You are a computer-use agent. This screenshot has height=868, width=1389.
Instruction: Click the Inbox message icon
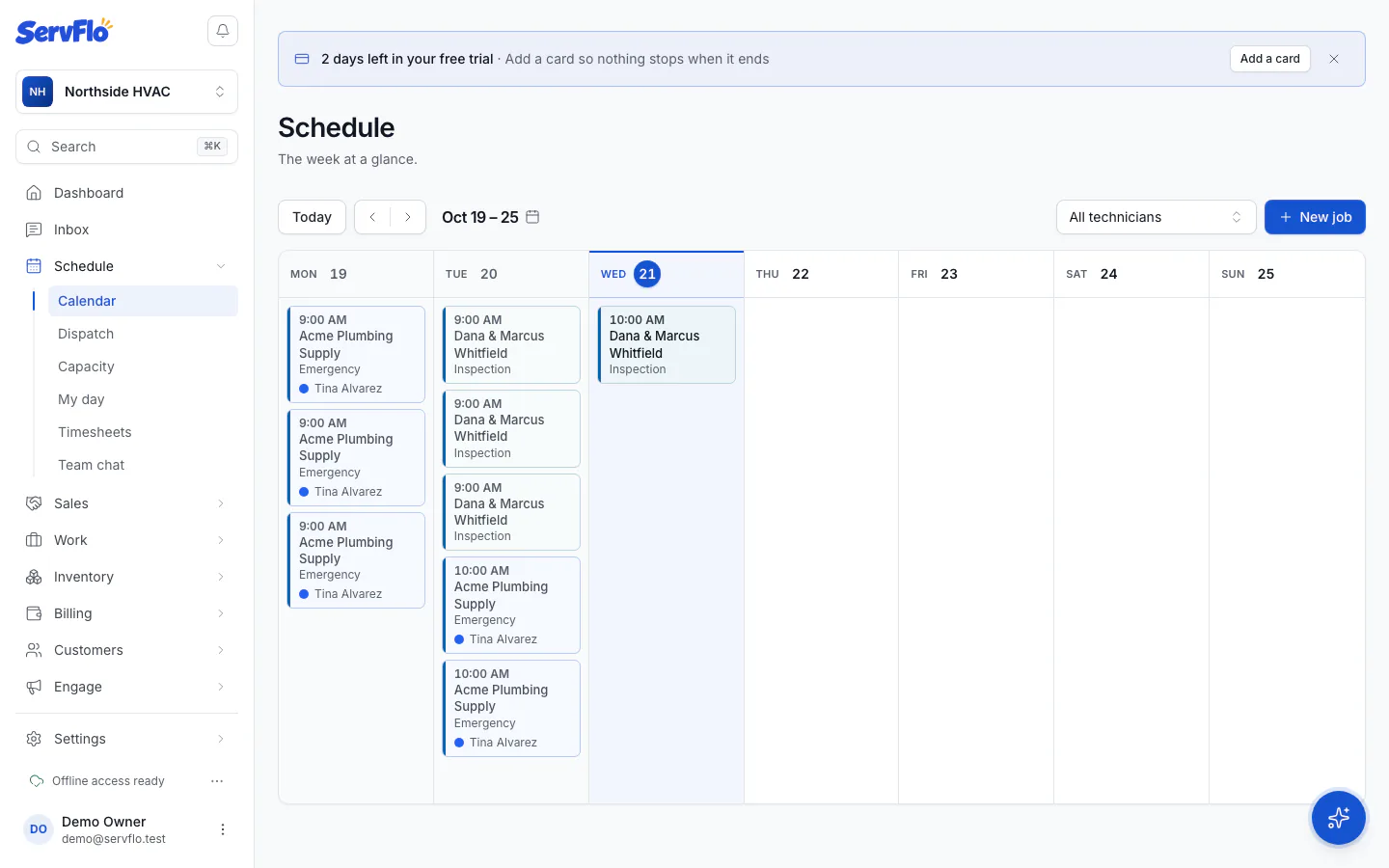click(x=34, y=230)
